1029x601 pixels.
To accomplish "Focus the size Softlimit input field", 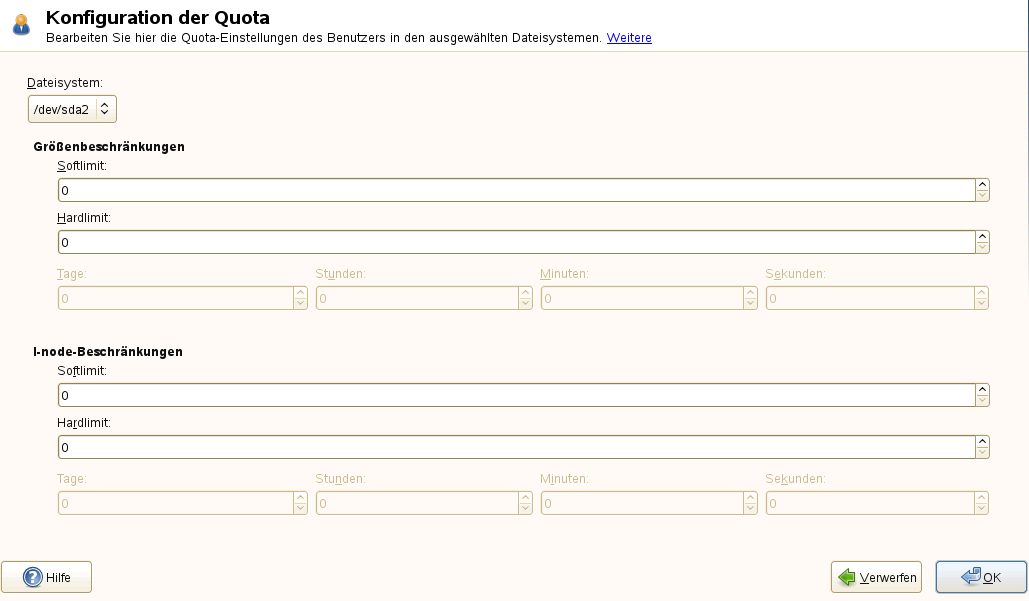I will (516, 190).
